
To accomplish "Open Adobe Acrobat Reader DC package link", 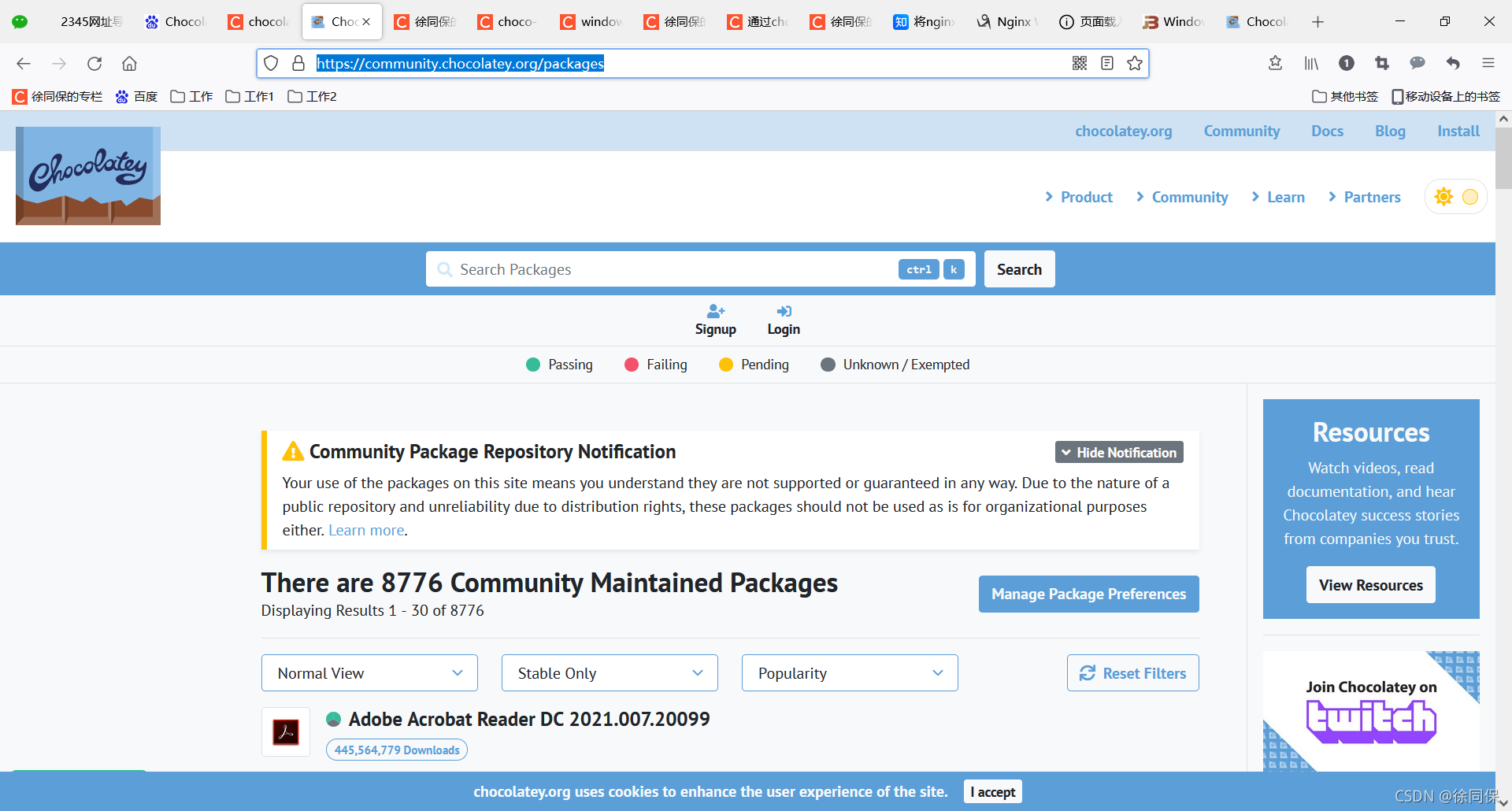I will click(x=529, y=719).
